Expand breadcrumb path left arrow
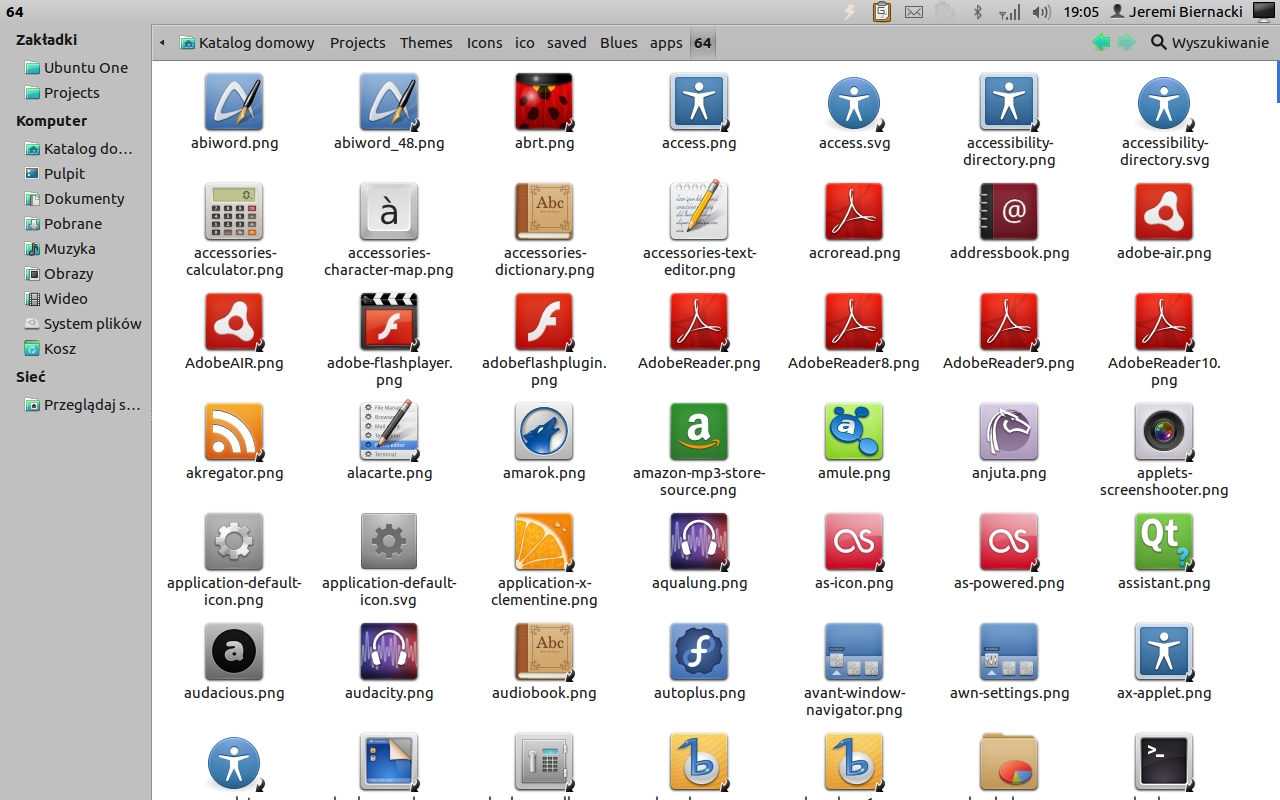The height and width of the screenshot is (800, 1280). pyautogui.click(x=162, y=43)
